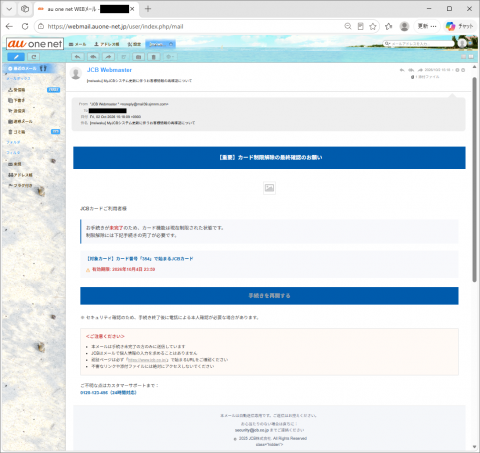Image resolution: width=480 pixels, height=453 pixels.
Task: Click the au one net logo
Action: click(35, 44)
